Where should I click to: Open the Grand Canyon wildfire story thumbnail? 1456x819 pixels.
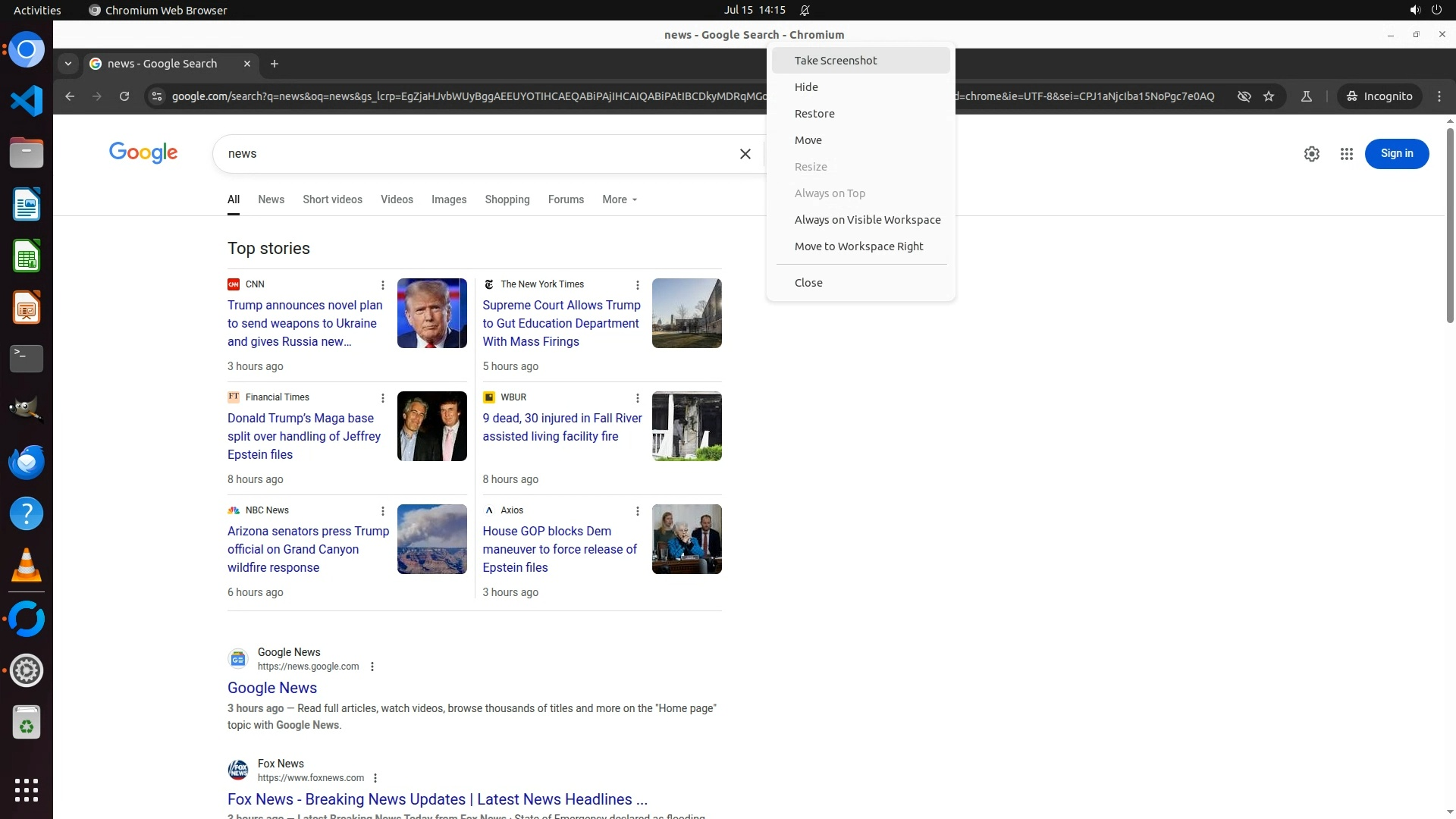tap(431, 539)
